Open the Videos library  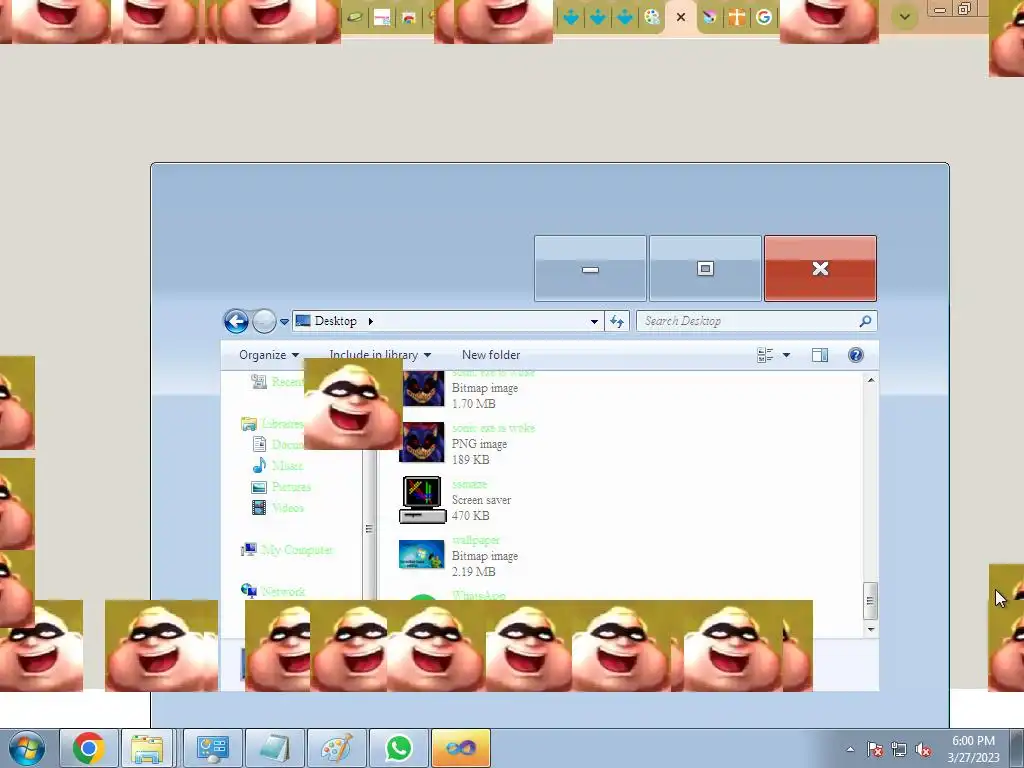pyautogui.click(x=278, y=507)
